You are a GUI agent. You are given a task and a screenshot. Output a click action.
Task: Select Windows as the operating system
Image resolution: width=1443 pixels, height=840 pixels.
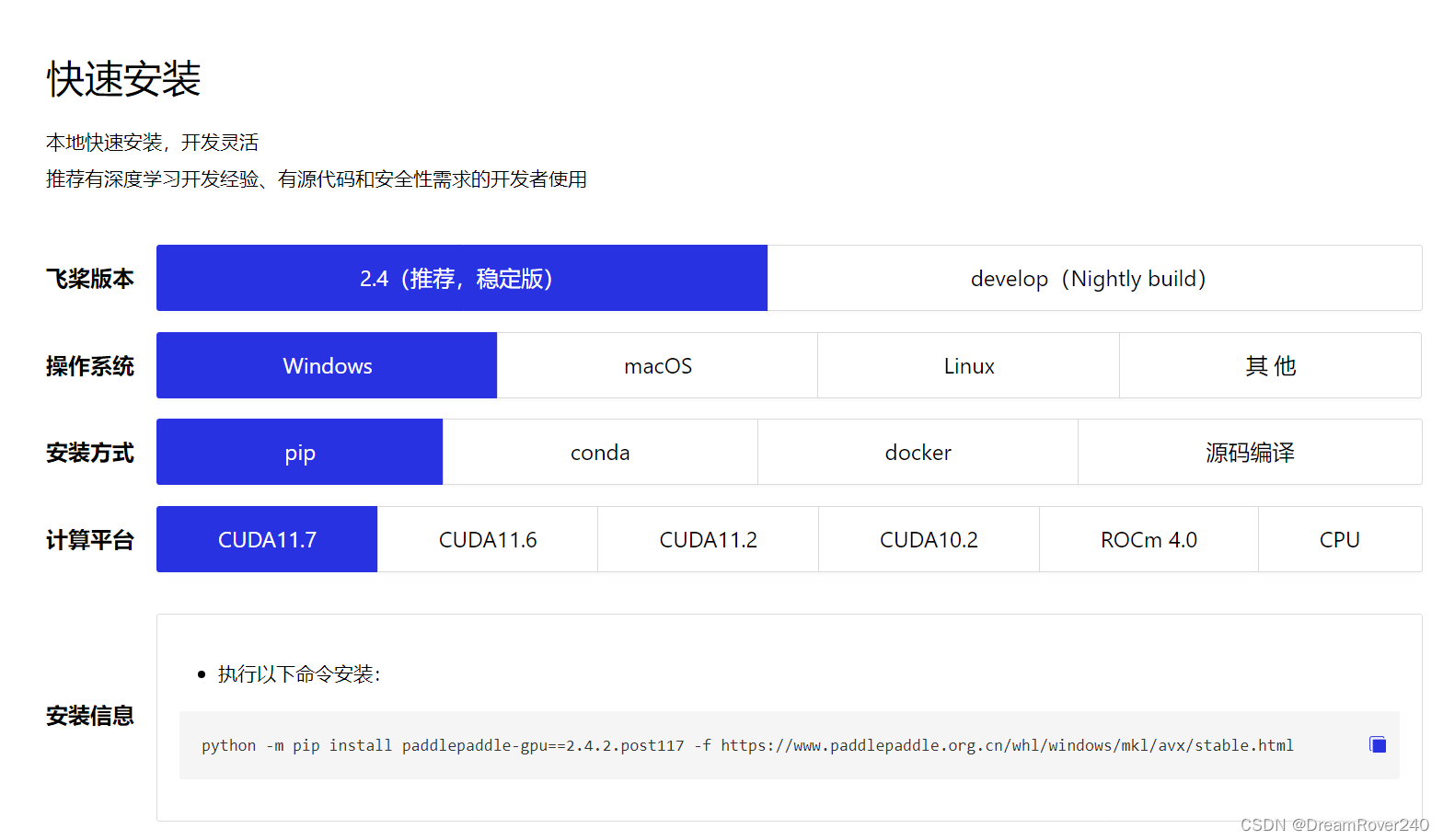coord(327,365)
